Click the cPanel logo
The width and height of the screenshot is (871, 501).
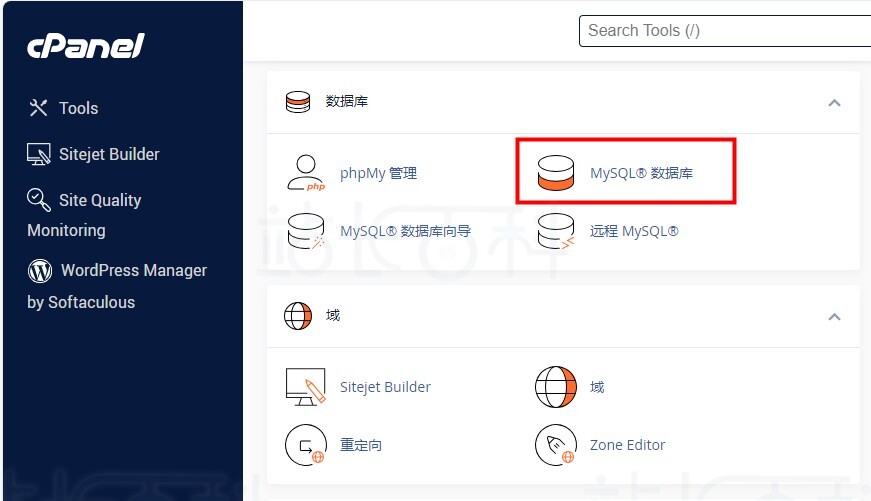86,46
